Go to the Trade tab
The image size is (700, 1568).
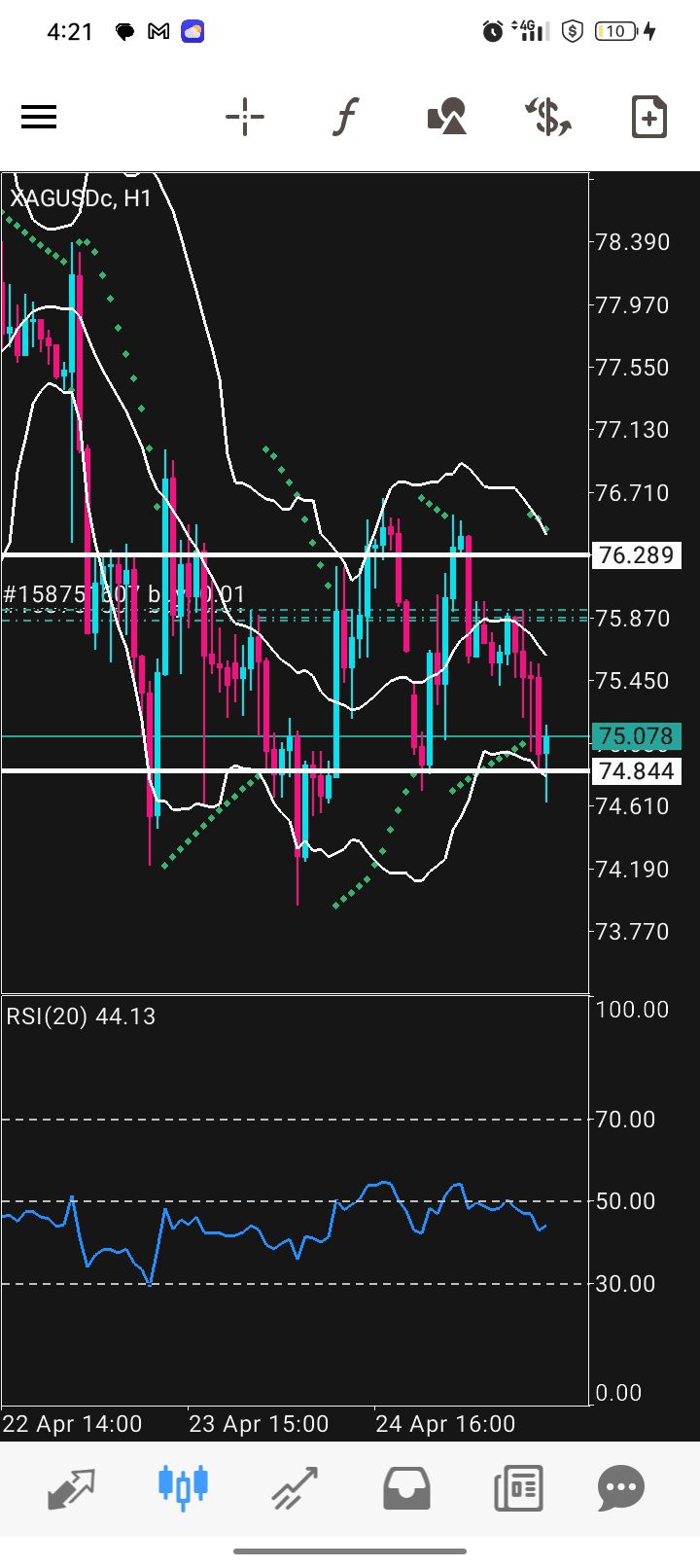pos(294,1487)
